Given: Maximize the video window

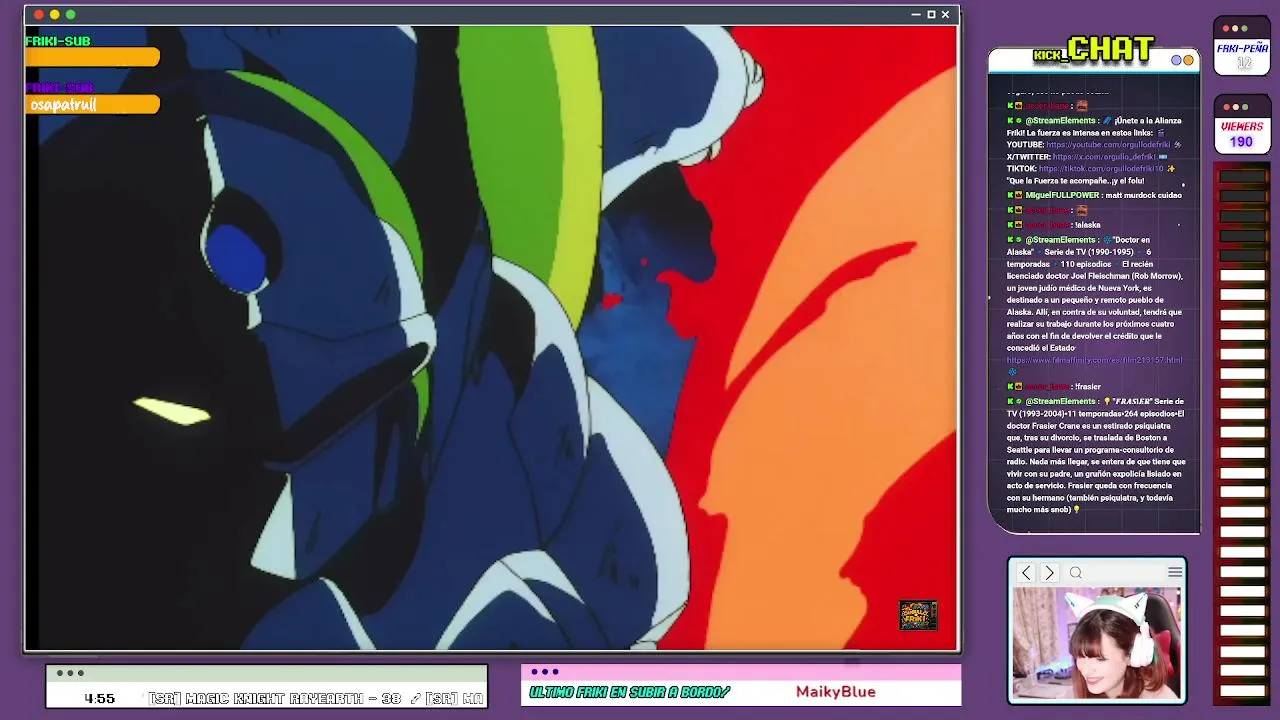Looking at the screenshot, I should click(930, 14).
